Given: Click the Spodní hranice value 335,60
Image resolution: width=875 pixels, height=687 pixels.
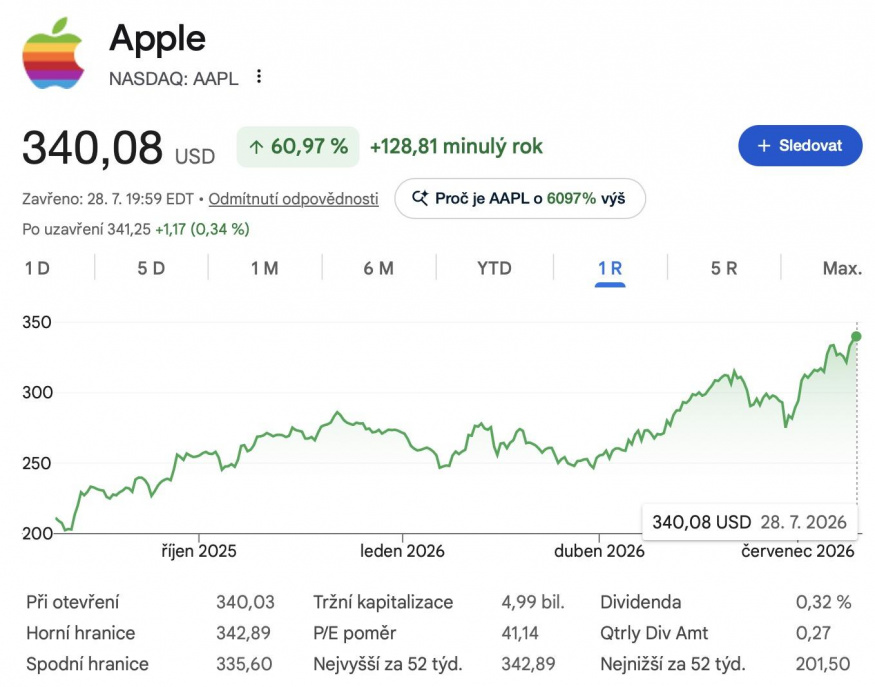Looking at the screenshot, I should (x=244, y=664).
